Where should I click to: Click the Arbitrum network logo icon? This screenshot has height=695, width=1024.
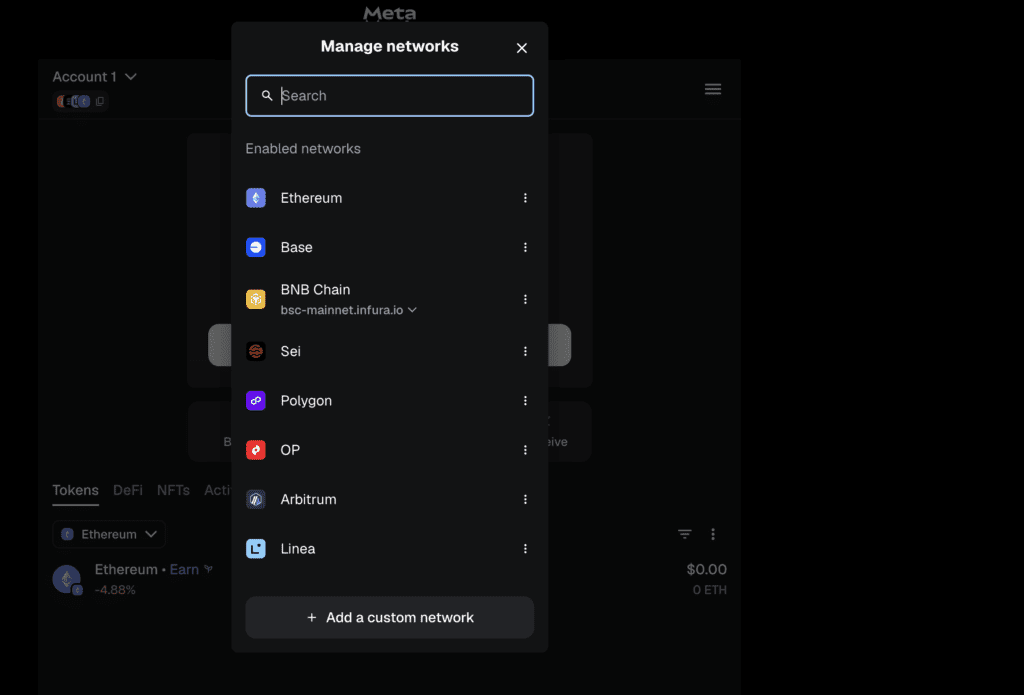click(256, 499)
